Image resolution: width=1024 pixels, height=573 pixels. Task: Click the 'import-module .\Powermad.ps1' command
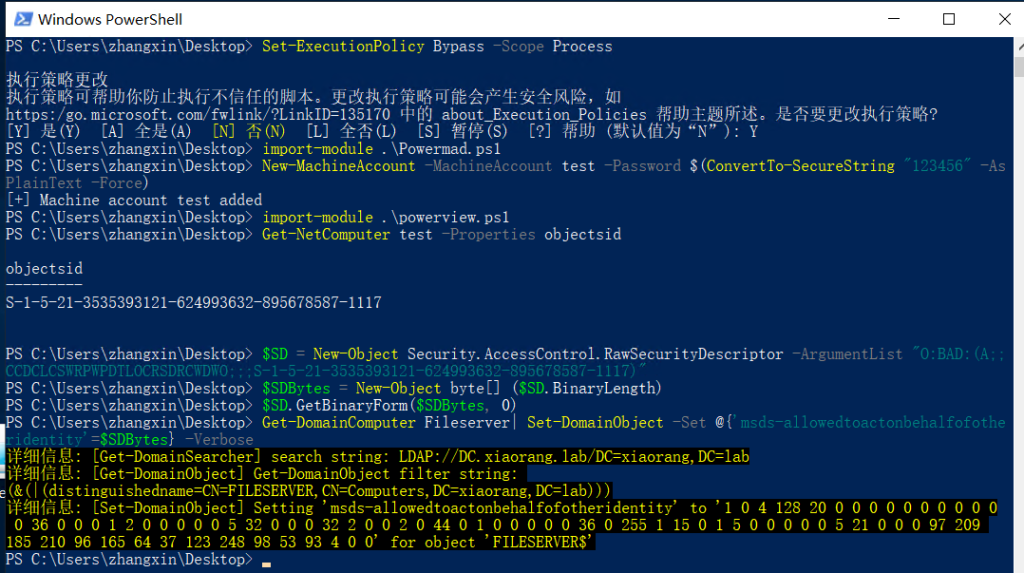click(381, 149)
